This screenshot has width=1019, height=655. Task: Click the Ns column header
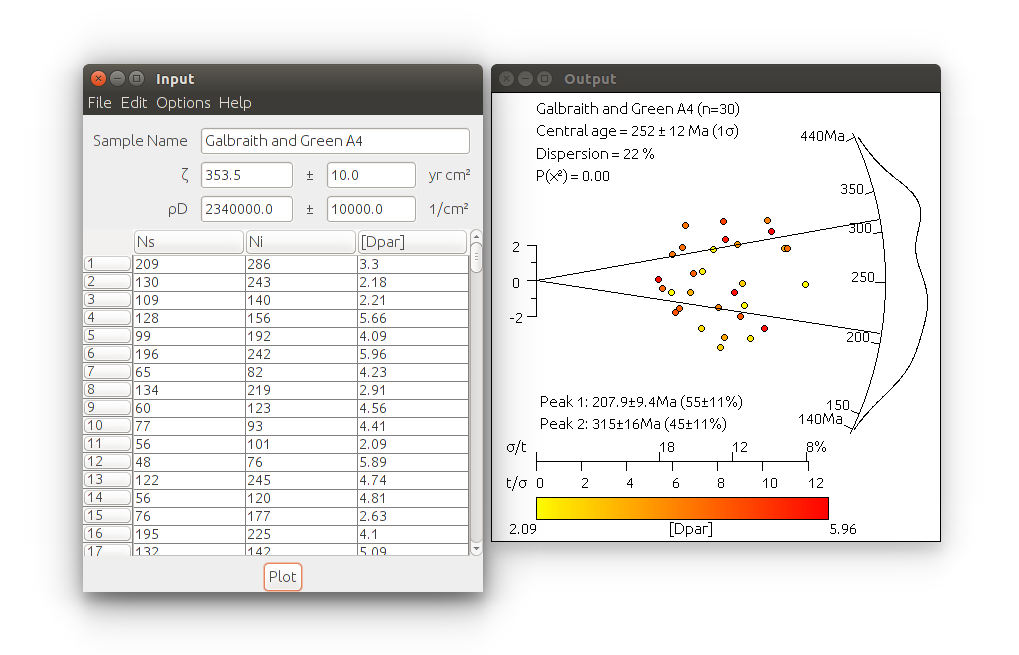point(188,242)
